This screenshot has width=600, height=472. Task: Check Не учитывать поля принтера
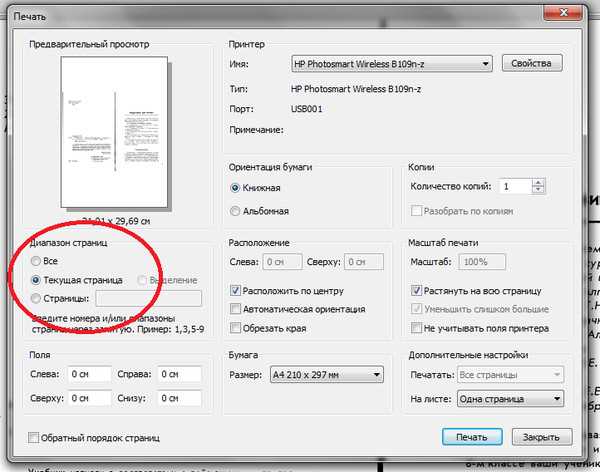pos(416,328)
